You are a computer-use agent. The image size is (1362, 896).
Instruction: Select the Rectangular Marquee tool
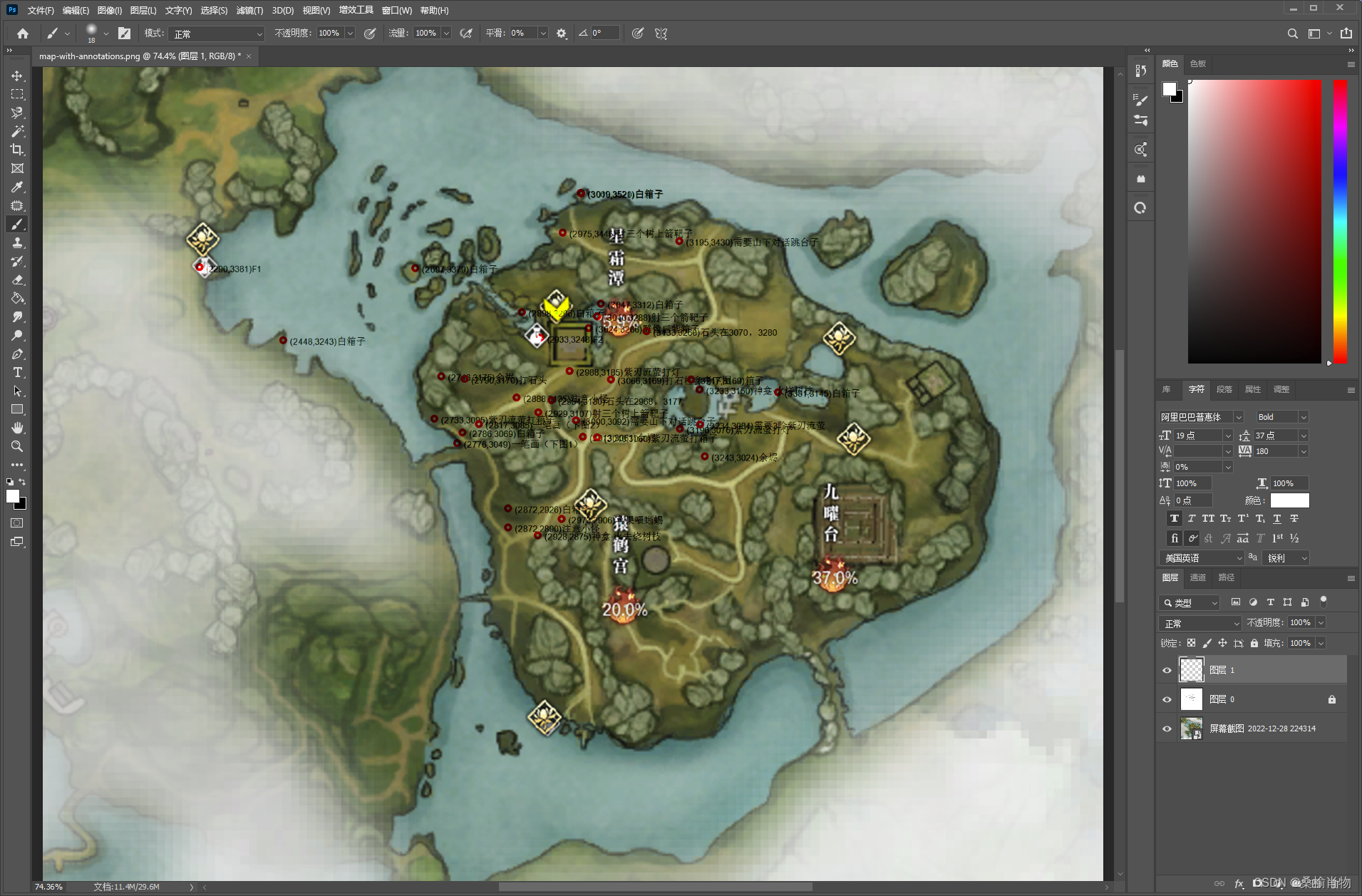17,94
